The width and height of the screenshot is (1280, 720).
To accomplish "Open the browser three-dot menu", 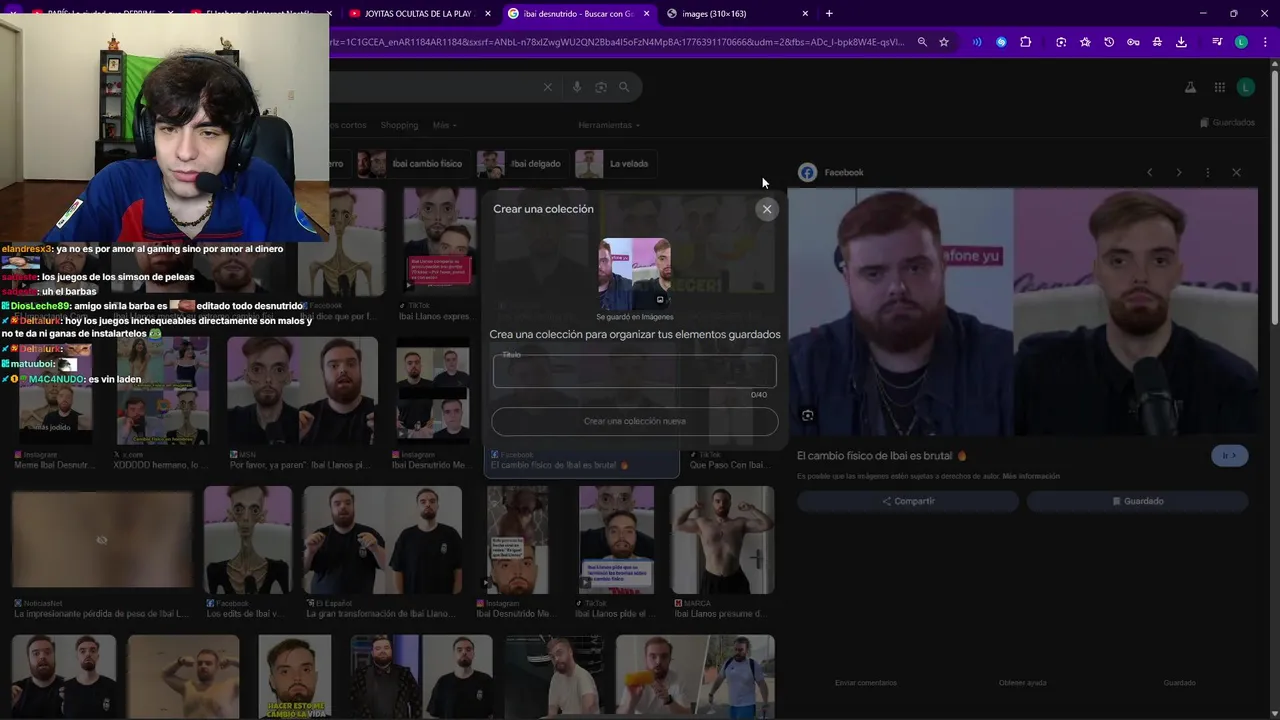I will [x=1265, y=42].
